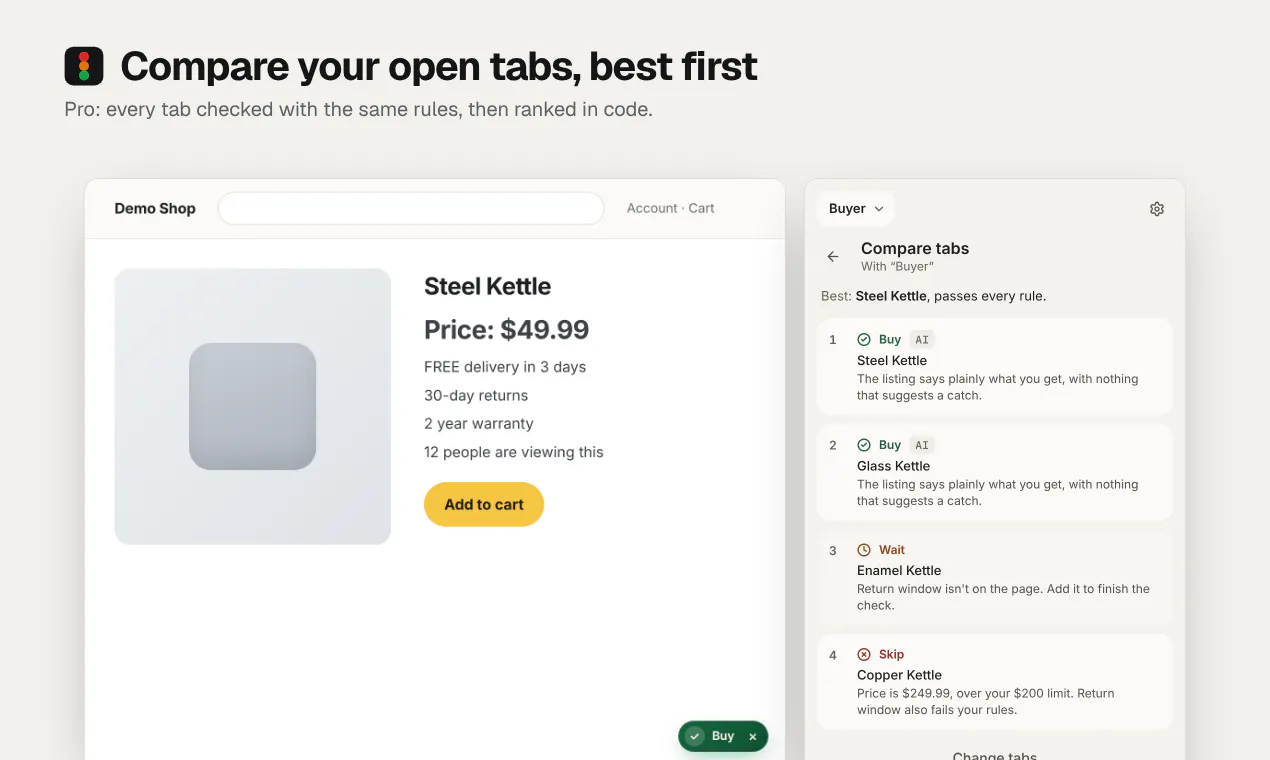Dismiss the floating Buy badge
This screenshot has height=760, width=1270.
coord(753,736)
